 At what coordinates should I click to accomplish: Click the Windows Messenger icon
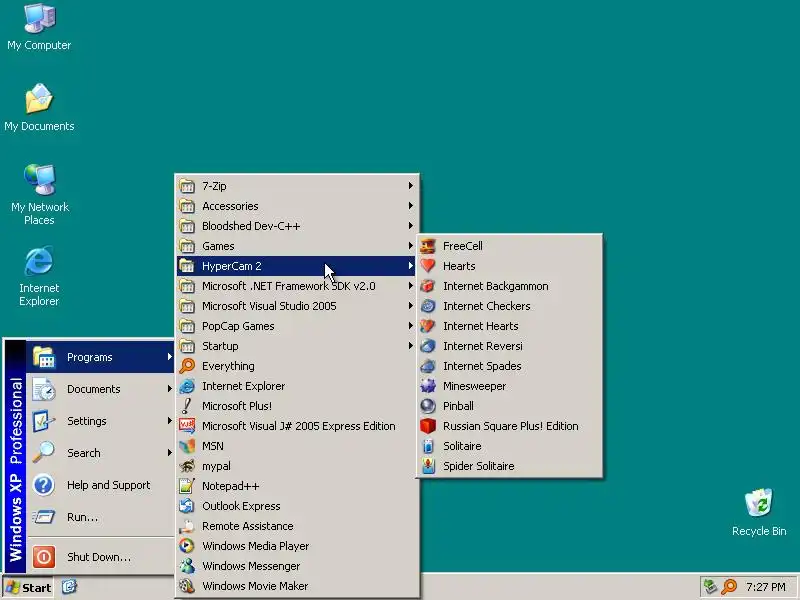187,566
